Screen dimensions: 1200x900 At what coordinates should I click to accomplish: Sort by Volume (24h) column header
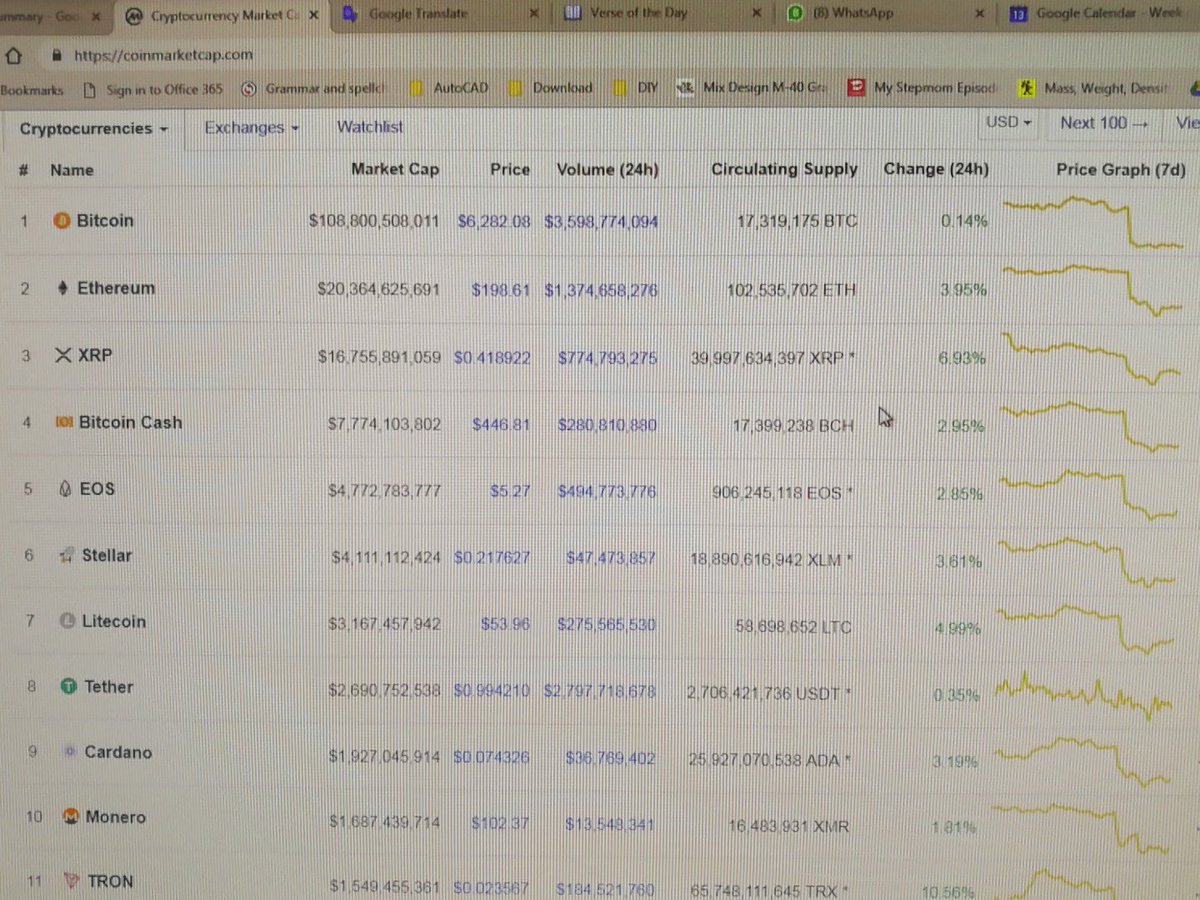607,170
